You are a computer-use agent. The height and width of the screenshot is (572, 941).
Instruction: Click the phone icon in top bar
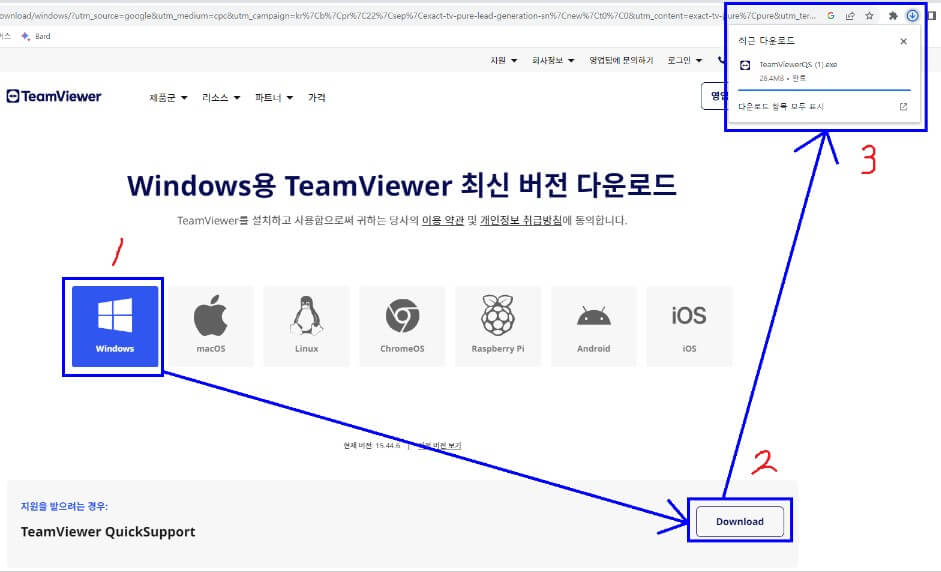point(721,60)
